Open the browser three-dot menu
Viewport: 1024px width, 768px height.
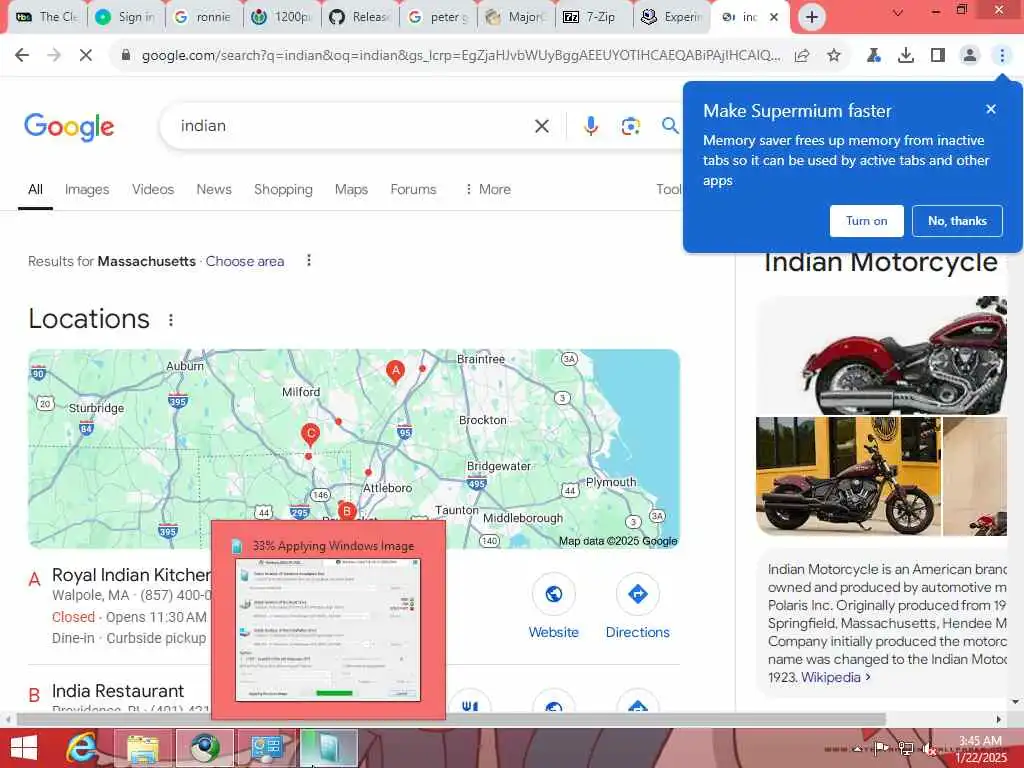[x=1002, y=56]
